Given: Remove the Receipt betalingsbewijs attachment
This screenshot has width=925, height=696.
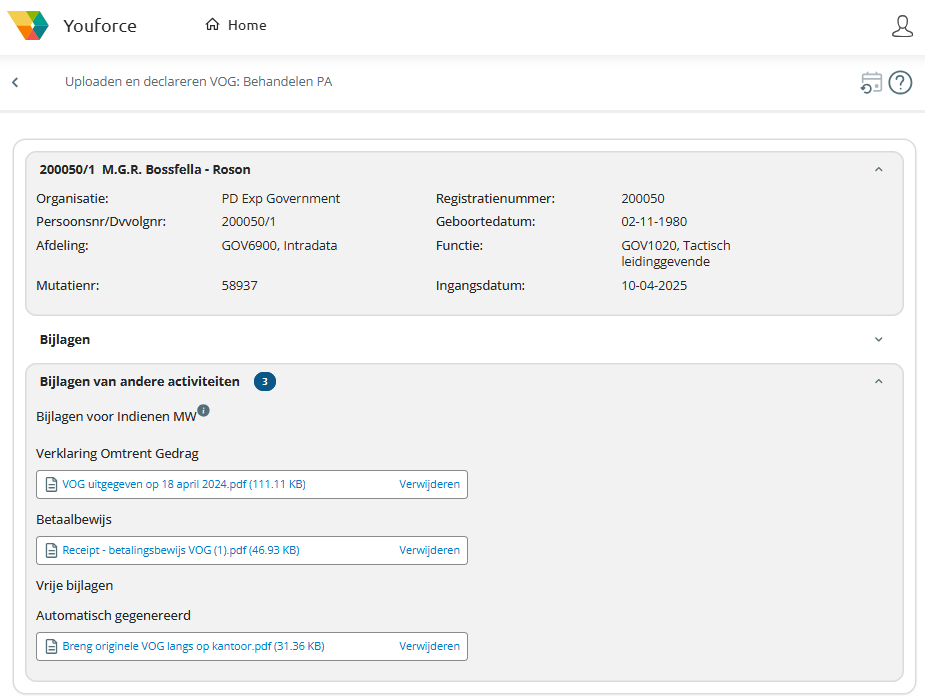Looking at the screenshot, I should pyautogui.click(x=429, y=550).
